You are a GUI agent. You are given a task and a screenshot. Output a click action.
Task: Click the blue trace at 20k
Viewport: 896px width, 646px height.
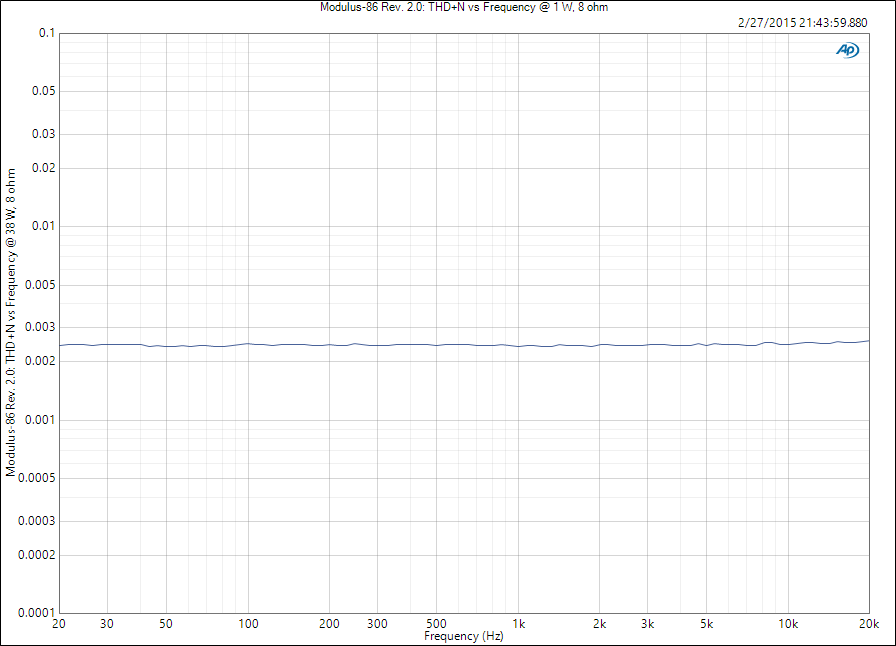868,341
